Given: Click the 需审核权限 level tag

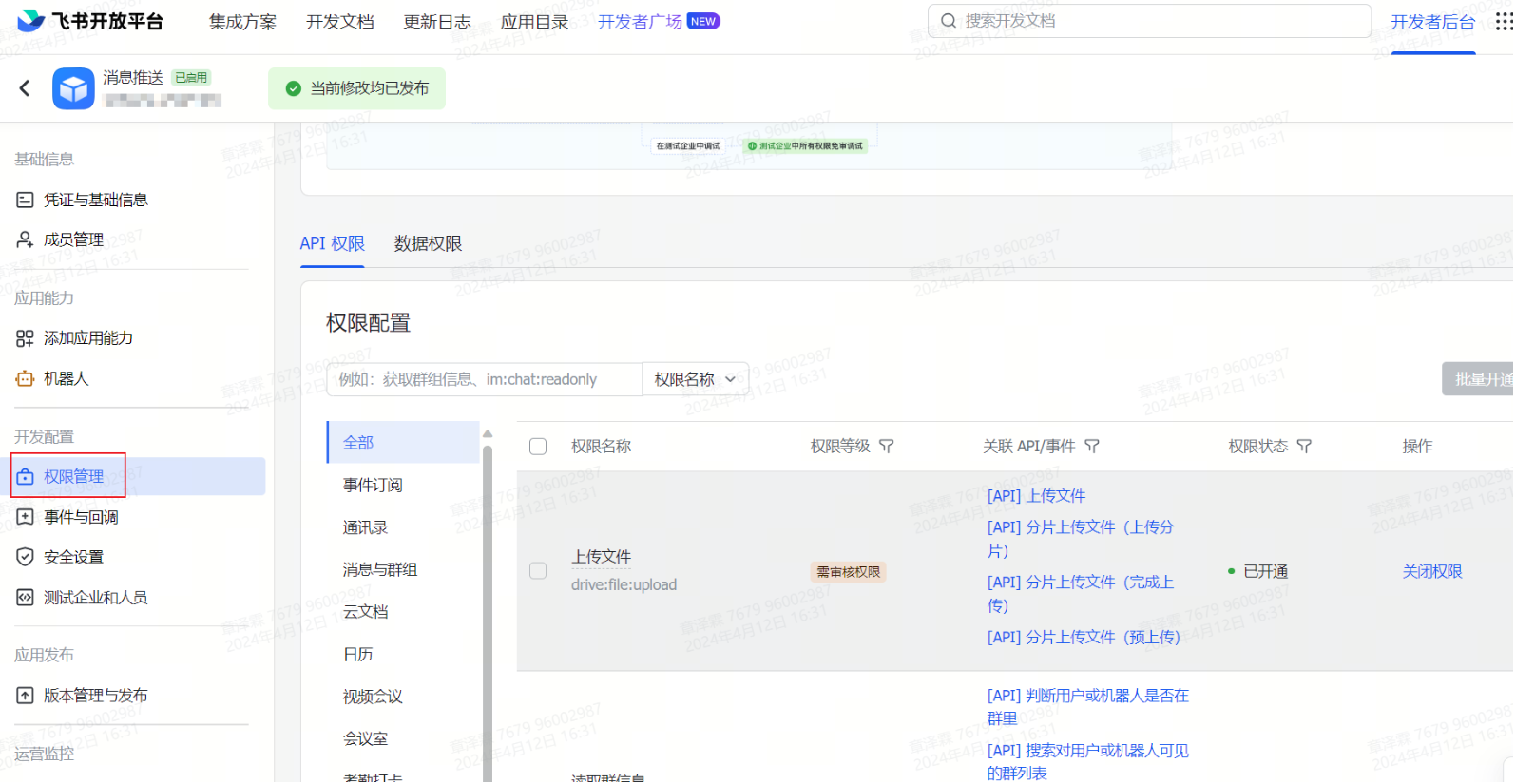Looking at the screenshot, I should tap(849, 571).
